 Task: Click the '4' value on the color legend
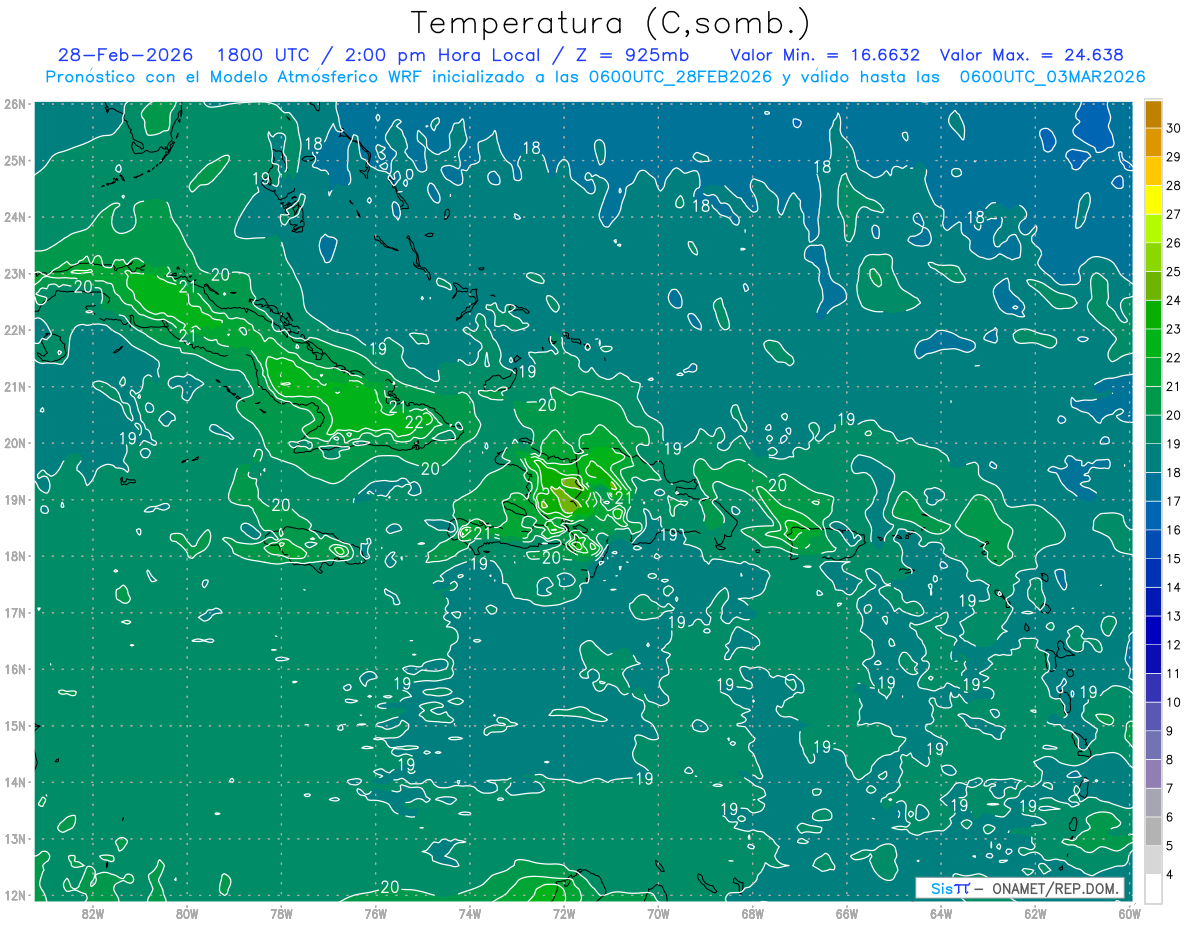[x=1171, y=875]
